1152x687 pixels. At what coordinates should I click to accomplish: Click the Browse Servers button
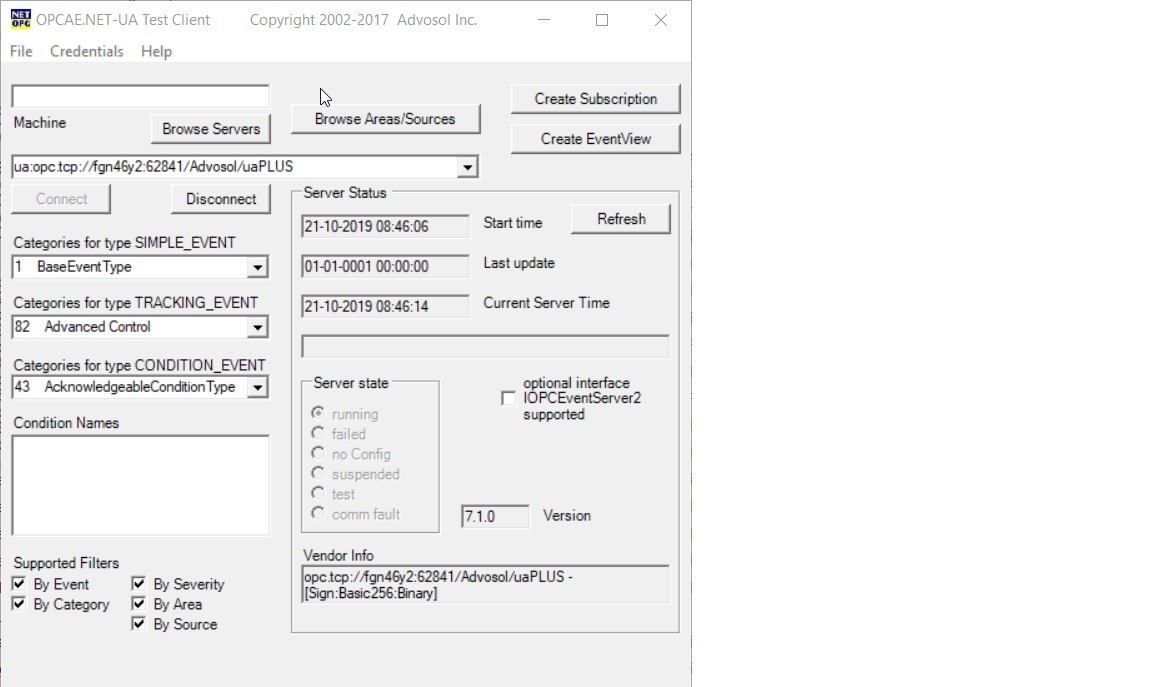pyautogui.click(x=211, y=129)
